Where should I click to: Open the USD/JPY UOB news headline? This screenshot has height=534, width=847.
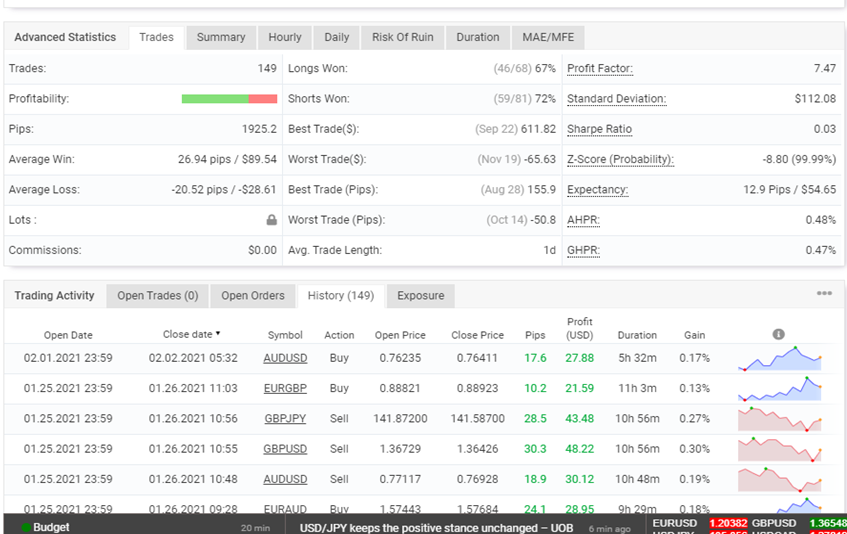[436, 528]
